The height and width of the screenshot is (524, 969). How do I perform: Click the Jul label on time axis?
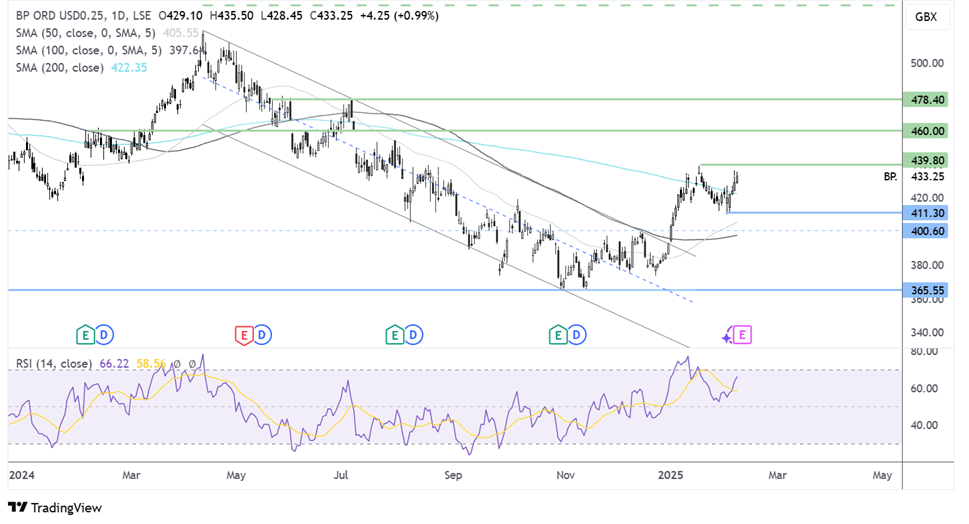(341, 475)
